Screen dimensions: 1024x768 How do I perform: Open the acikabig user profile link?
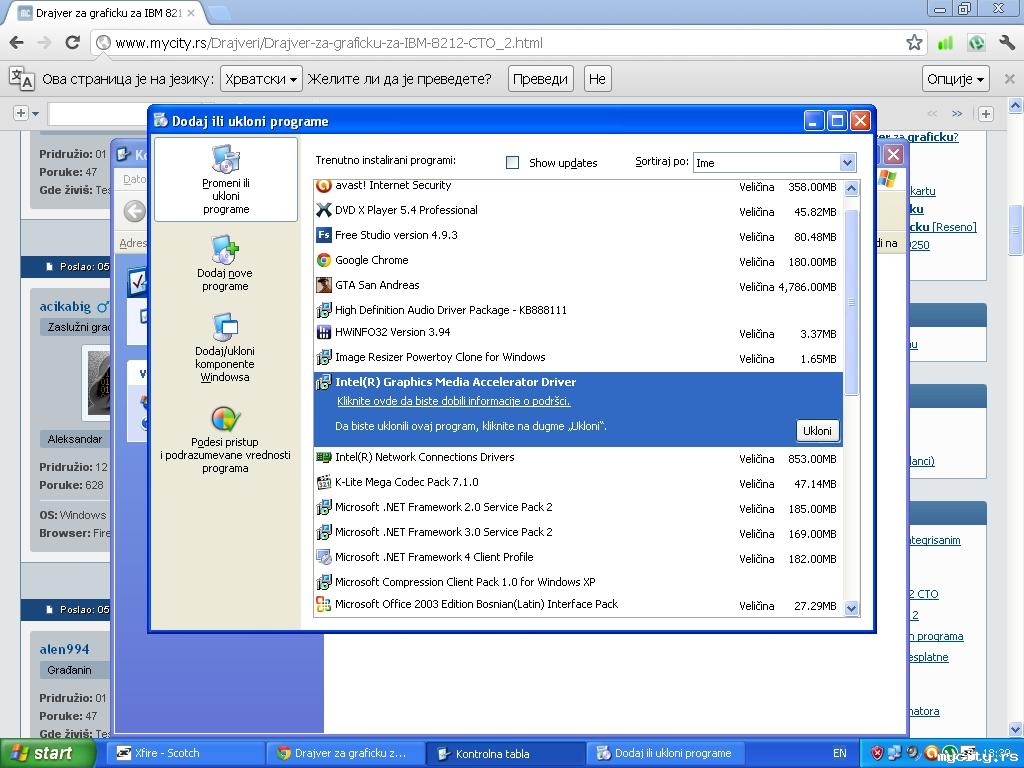[65, 306]
